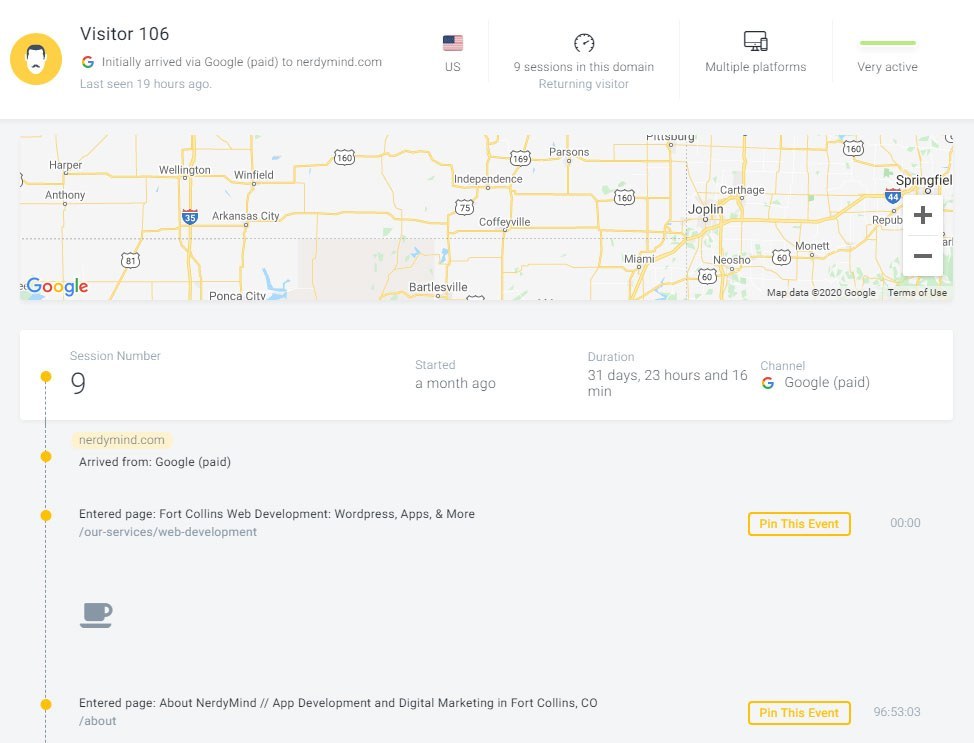The image size is (974, 743).
Task: Click the Neosho label on the map
Action: point(732,260)
